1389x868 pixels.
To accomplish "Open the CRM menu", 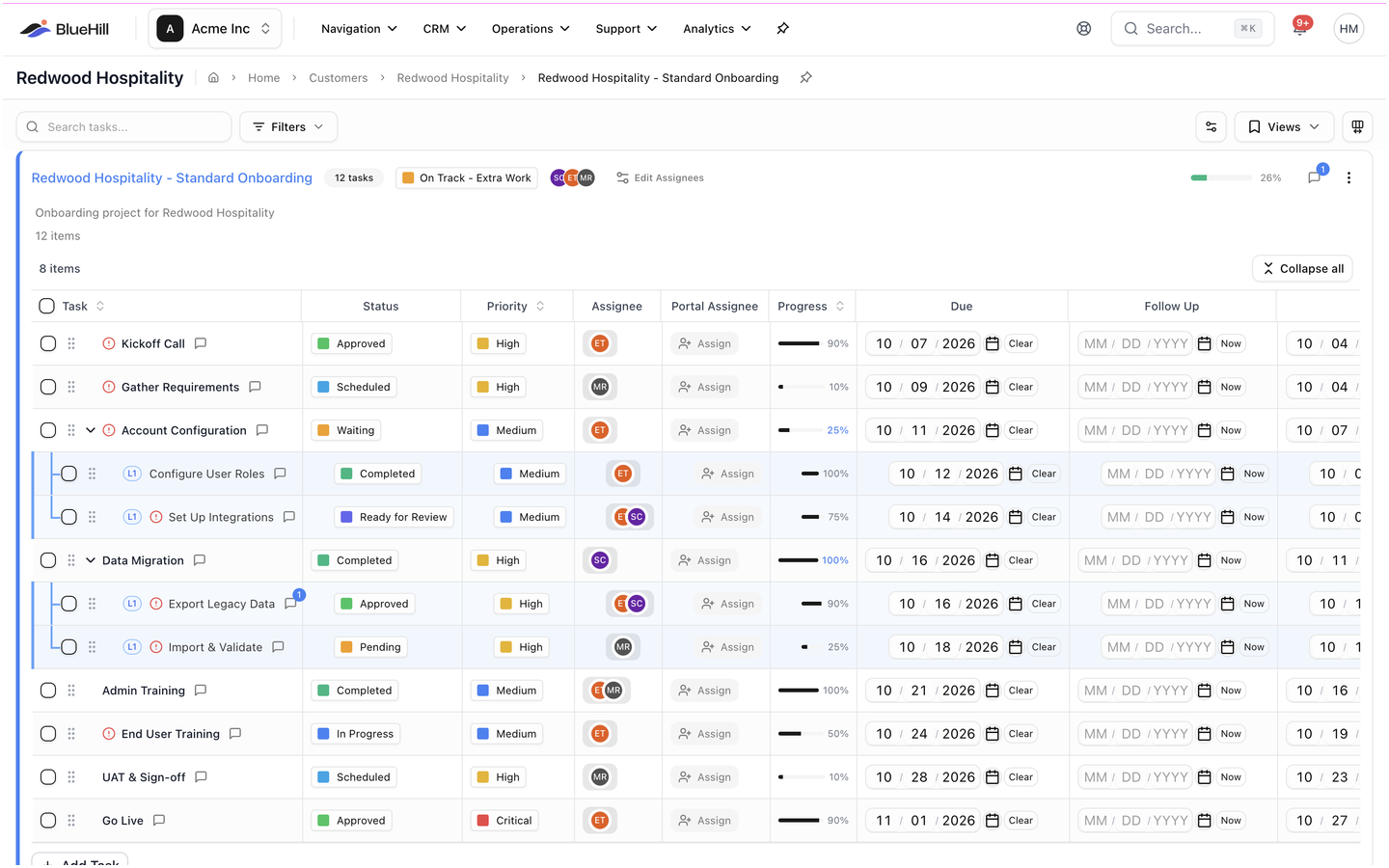I will [x=445, y=29].
